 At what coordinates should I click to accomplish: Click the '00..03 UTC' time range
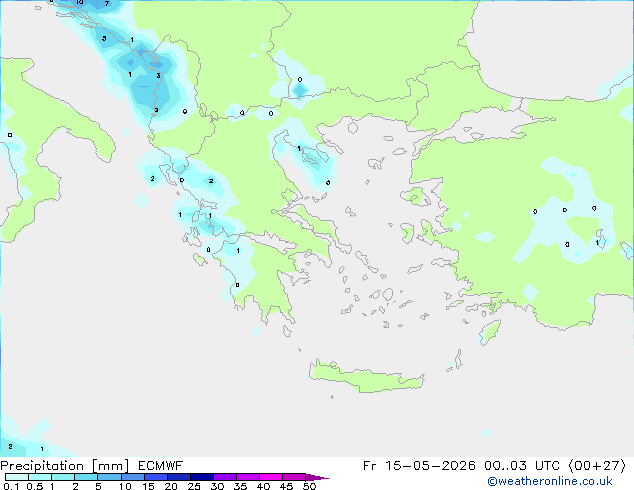[522, 466]
